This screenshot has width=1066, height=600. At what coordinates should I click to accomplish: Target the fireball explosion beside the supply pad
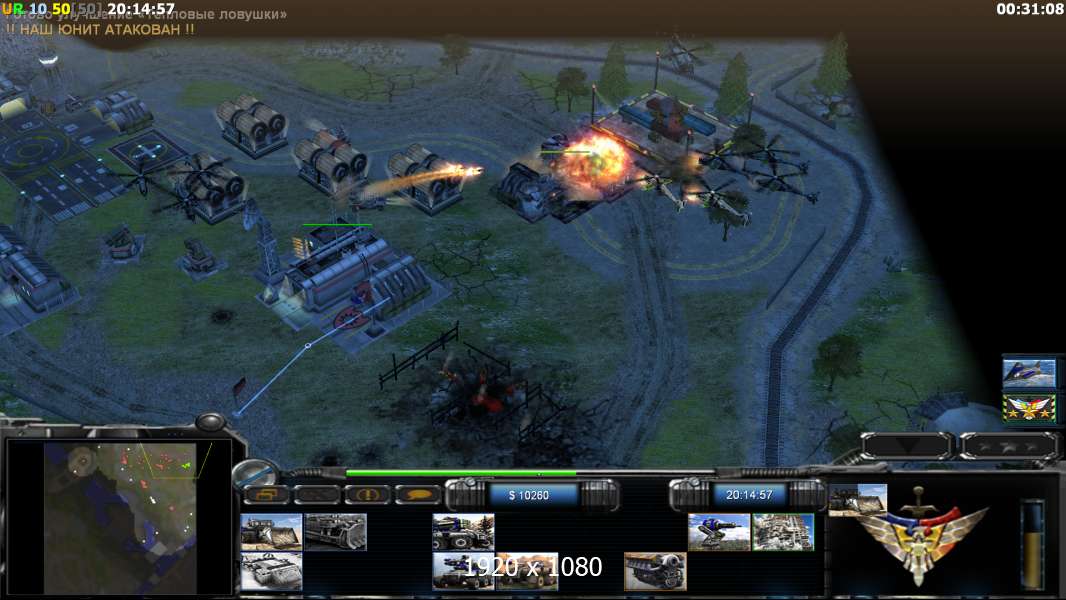tap(597, 160)
